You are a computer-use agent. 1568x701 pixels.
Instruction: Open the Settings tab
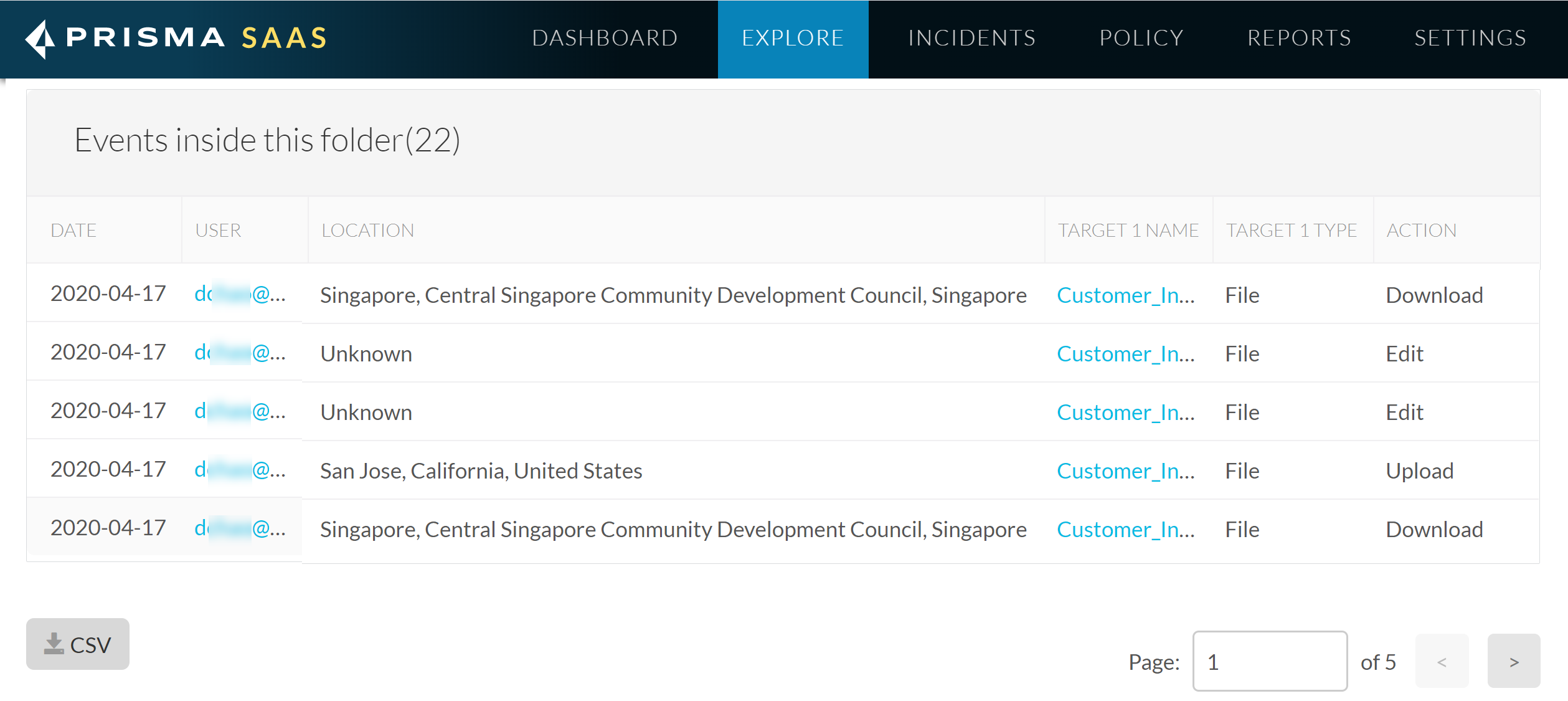[x=1470, y=39]
